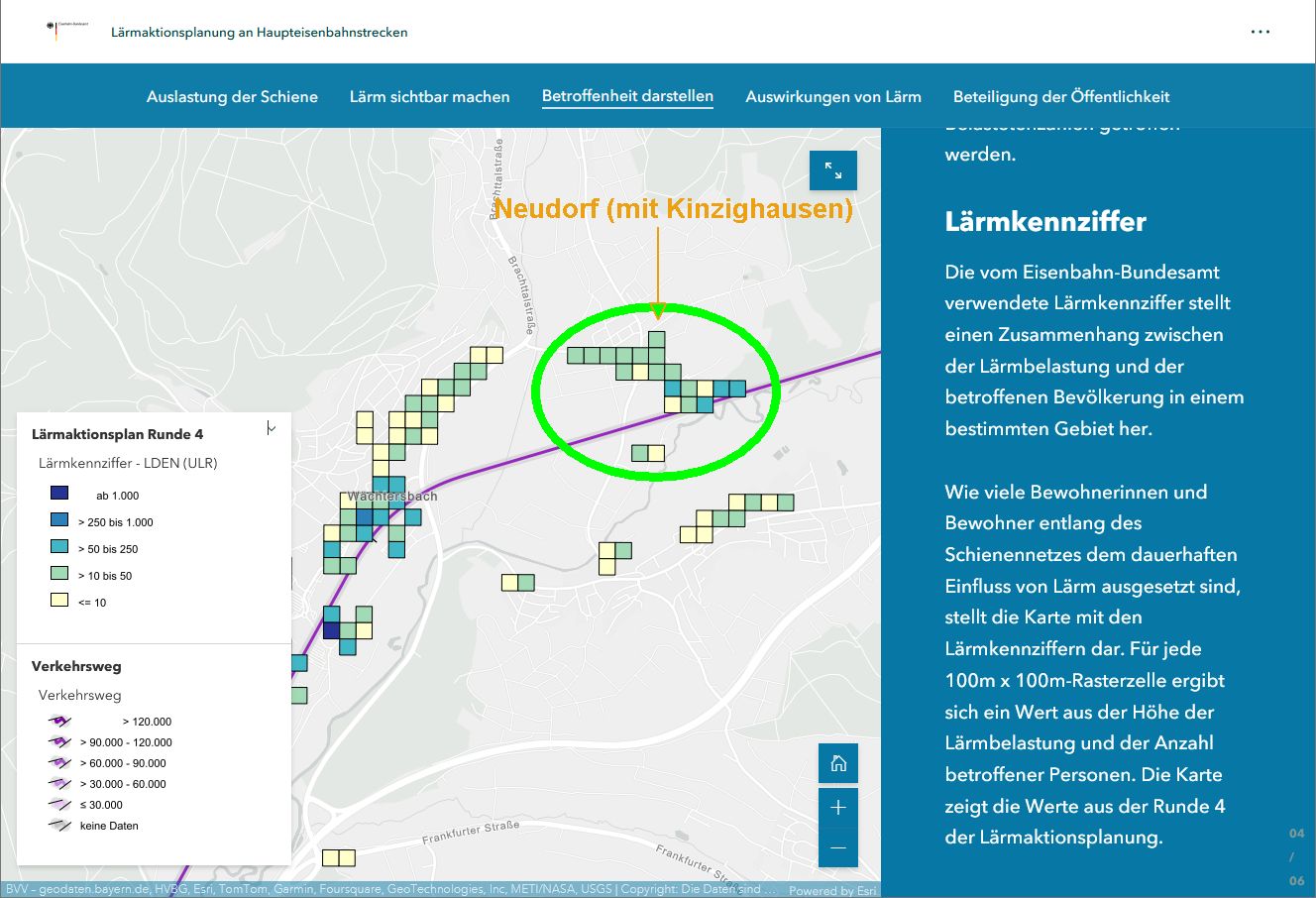Switch to 'Lärm sichtbar machen' section
1316x898 pixels.
(x=429, y=97)
